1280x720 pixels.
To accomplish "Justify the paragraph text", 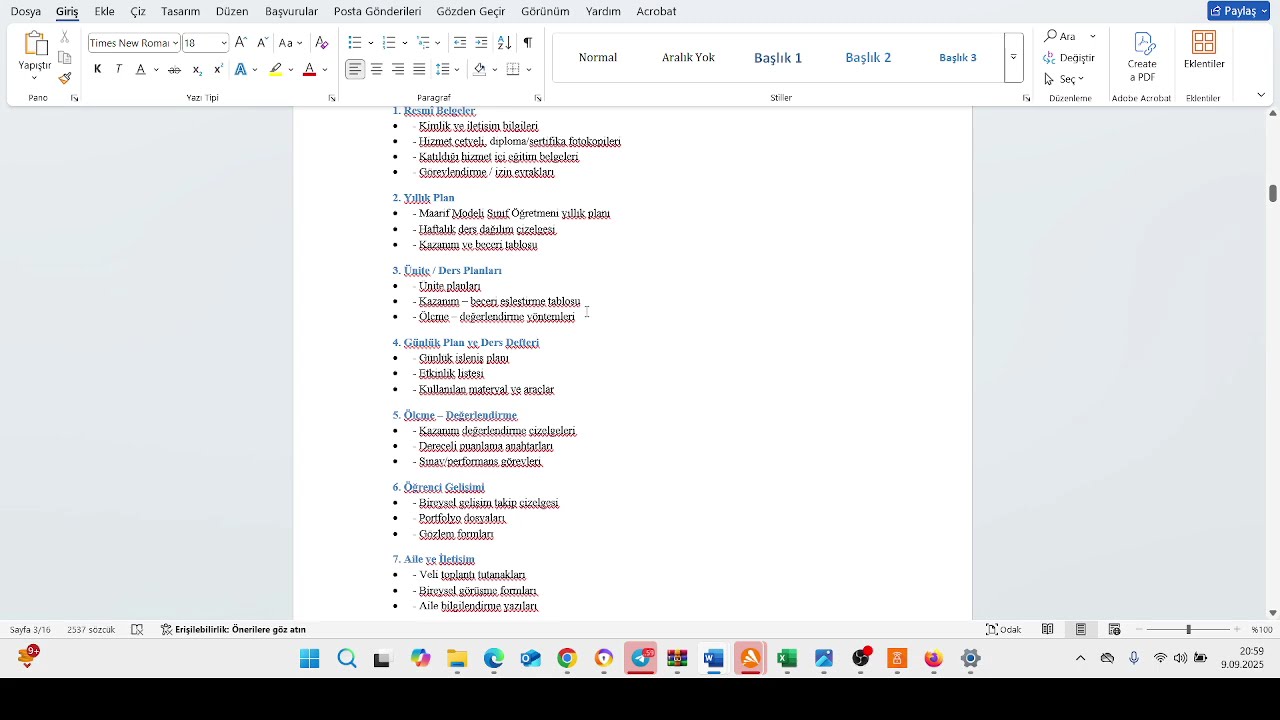I will point(419,69).
